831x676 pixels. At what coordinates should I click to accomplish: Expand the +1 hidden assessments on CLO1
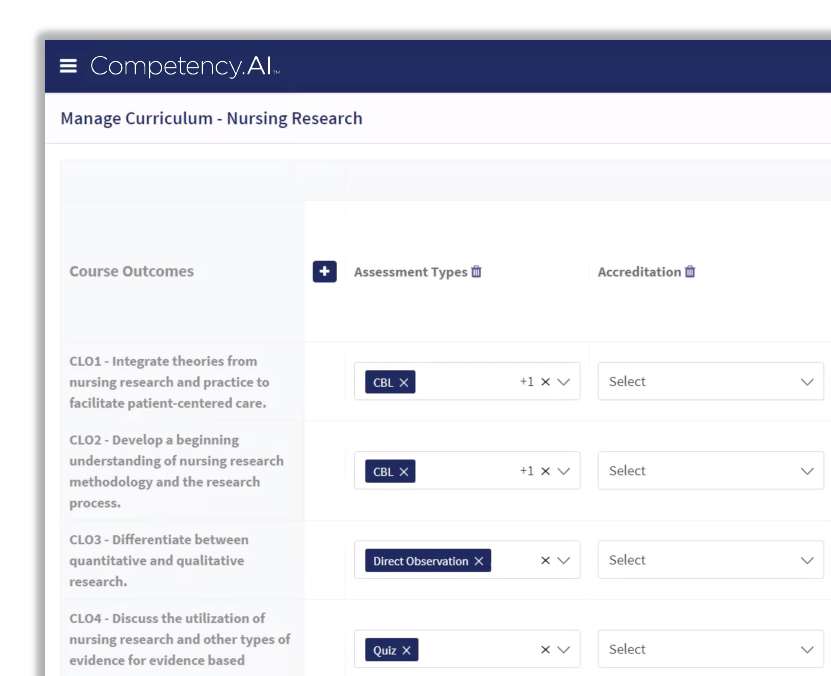[x=528, y=381]
